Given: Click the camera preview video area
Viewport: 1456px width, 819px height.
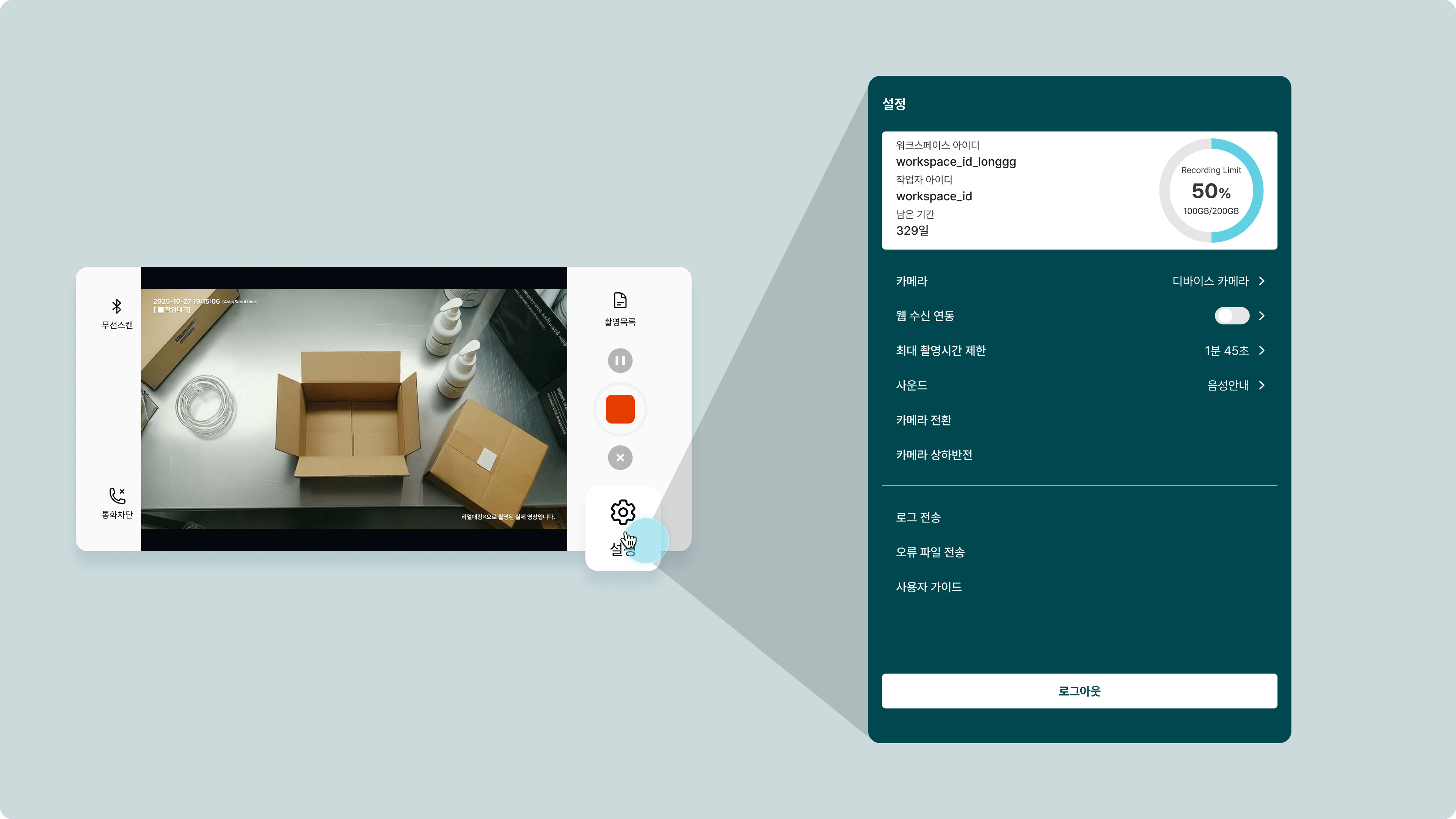Looking at the screenshot, I should [x=354, y=409].
